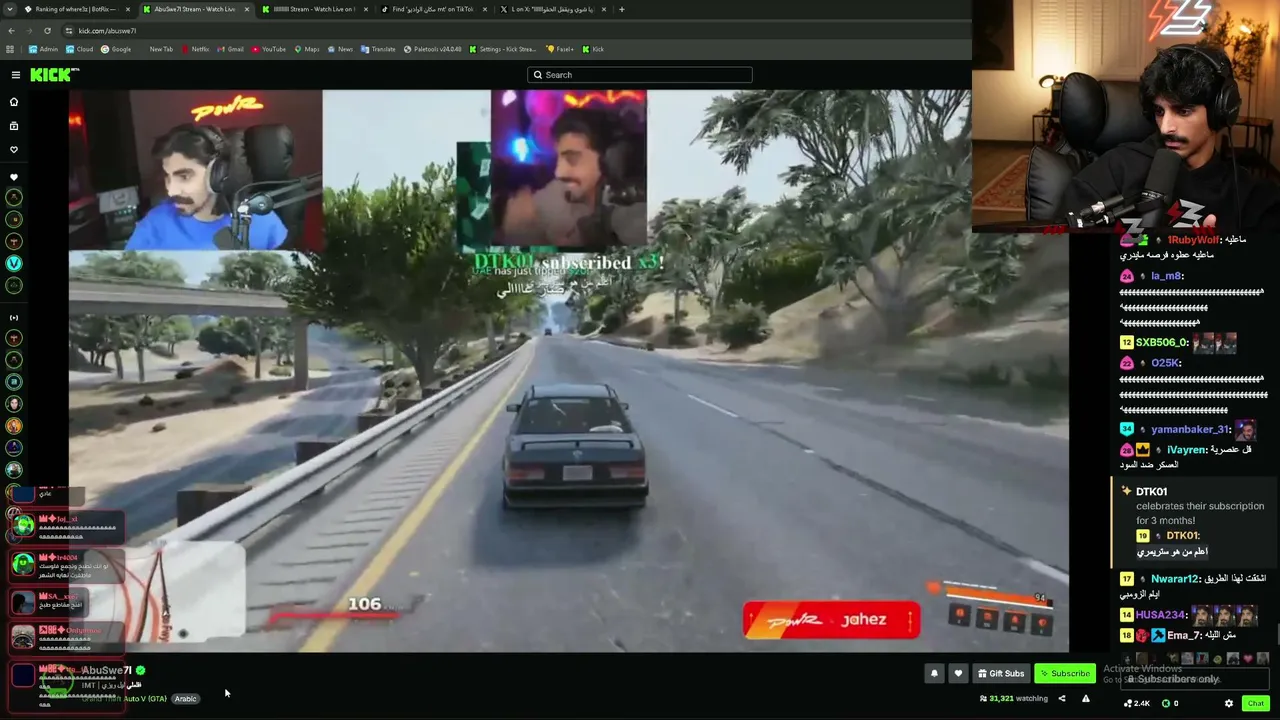Open the AbuSwe7l channel name
Screen dimensions: 1280x720
[x=107, y=671]
